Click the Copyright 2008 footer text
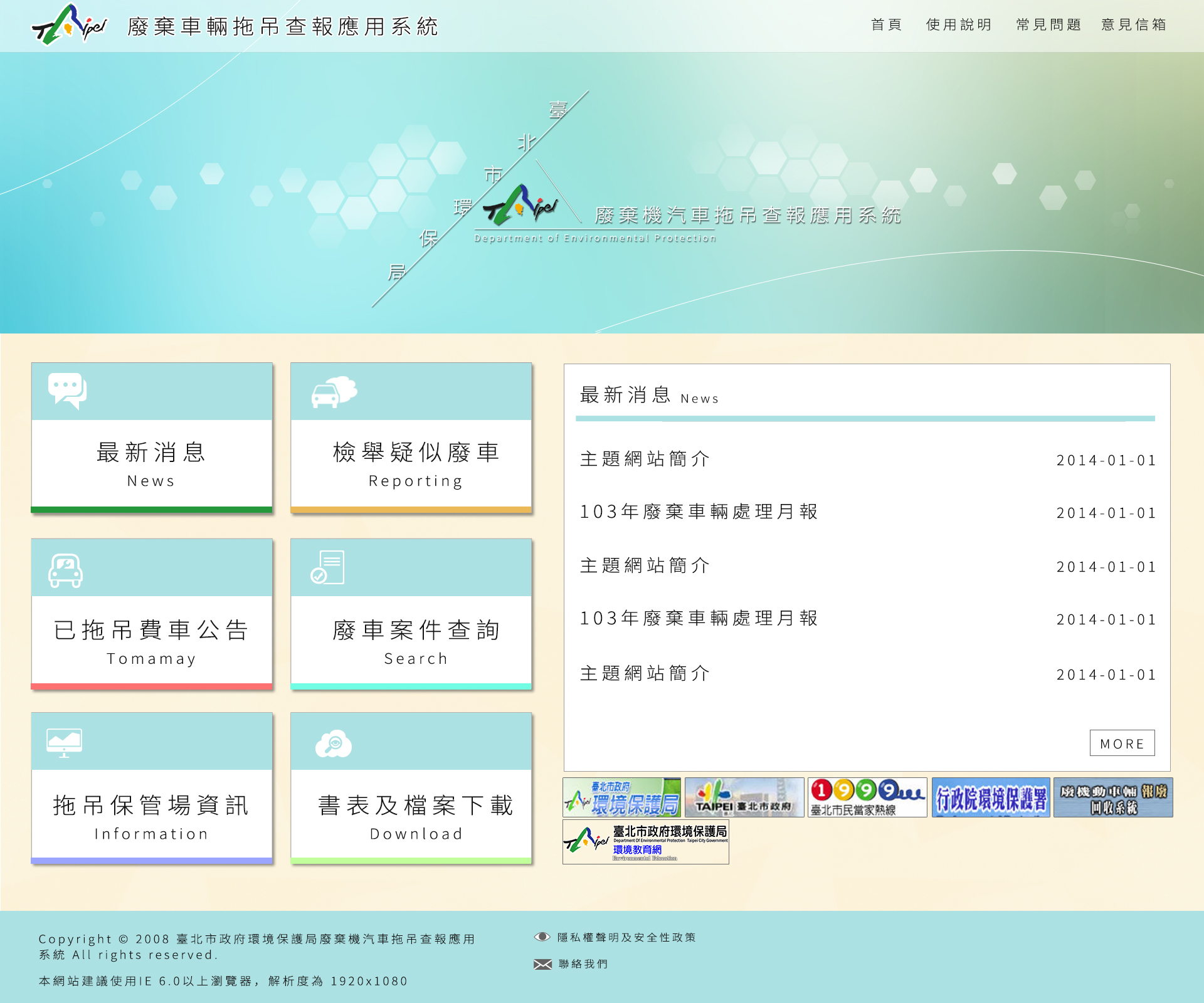Image resolution: width=1204 pixels, height=1003 pixels. coord(257,947)
